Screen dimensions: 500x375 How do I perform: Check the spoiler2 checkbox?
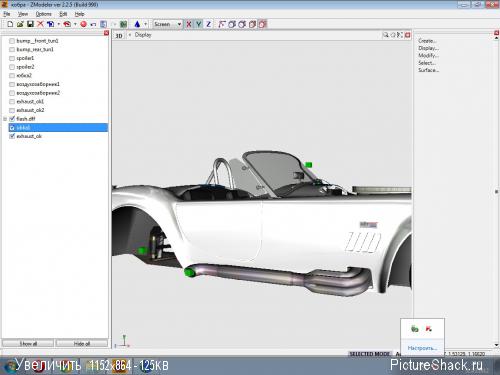tap(12, 67)
